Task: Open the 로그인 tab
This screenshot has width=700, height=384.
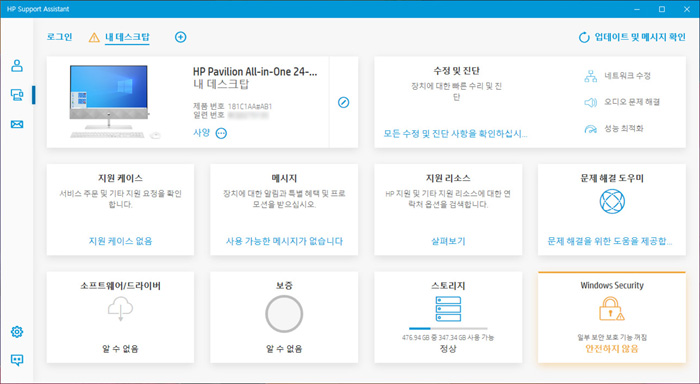Action: pos(59,37)
